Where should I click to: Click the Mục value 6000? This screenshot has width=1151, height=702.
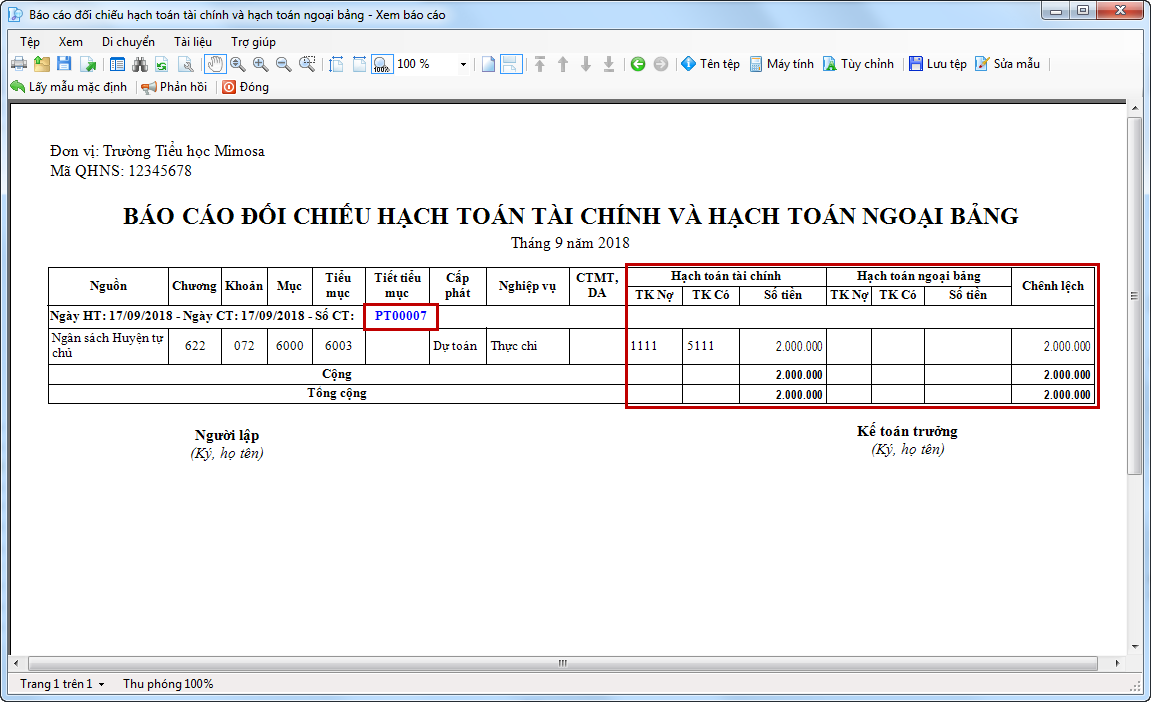click(289, 346)
